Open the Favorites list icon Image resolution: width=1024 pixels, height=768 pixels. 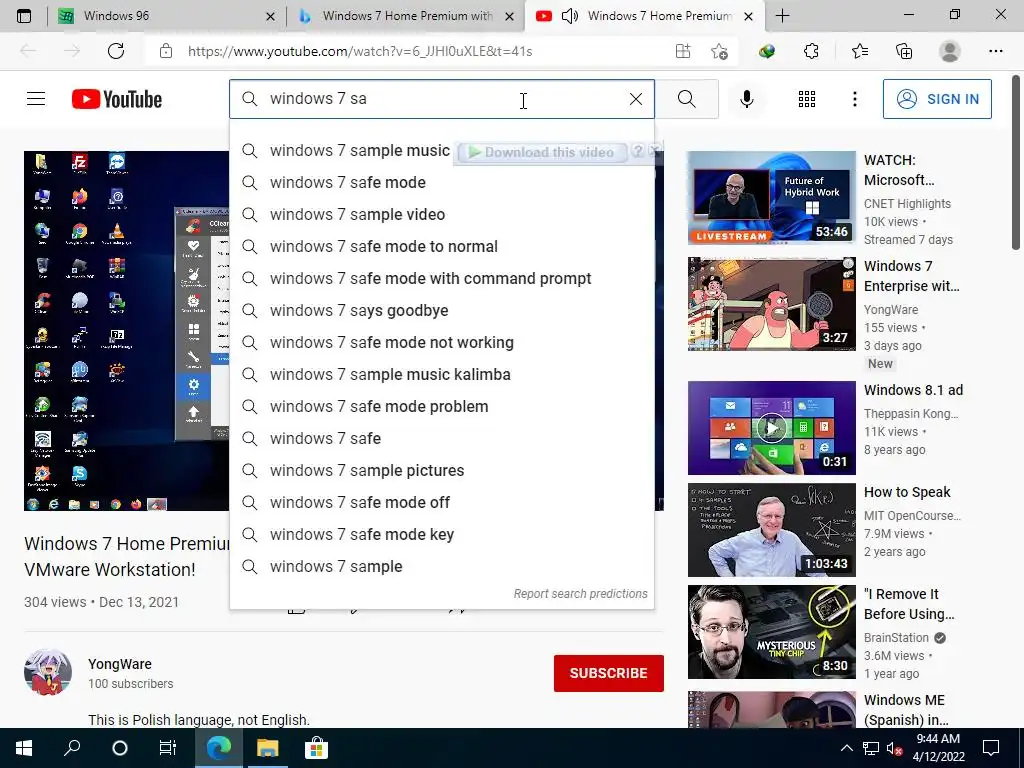click(859, 51)
